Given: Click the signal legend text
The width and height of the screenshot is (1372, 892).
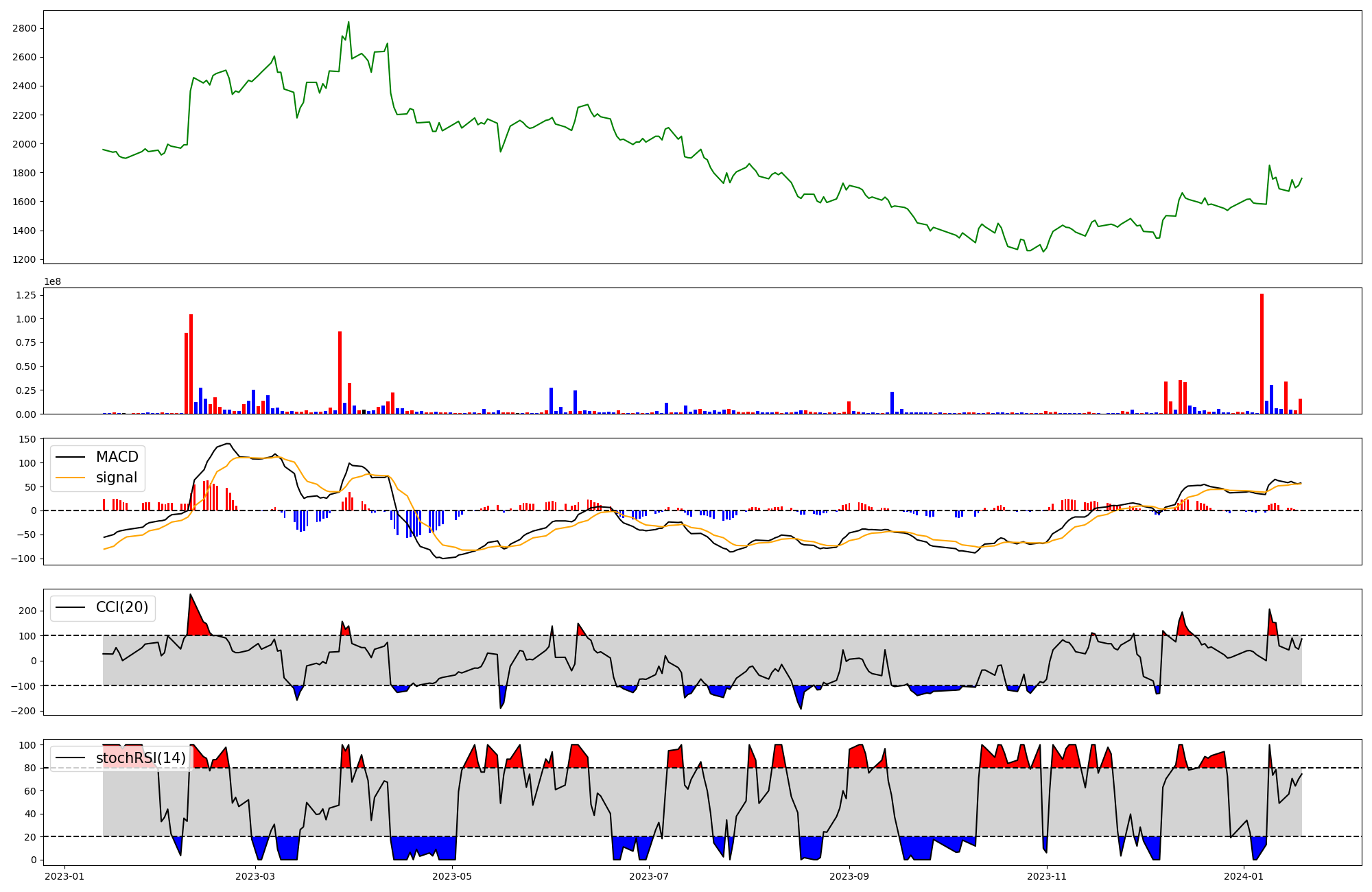Looking at the screenshot, I should pyautogui.click(x=117, y=478).
